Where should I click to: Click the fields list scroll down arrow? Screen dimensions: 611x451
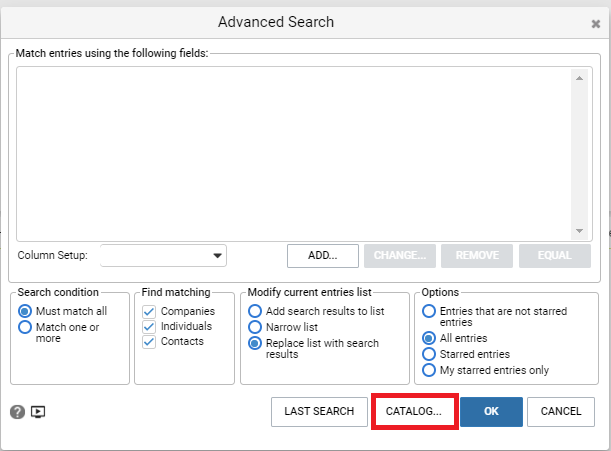tap(579, 231)
